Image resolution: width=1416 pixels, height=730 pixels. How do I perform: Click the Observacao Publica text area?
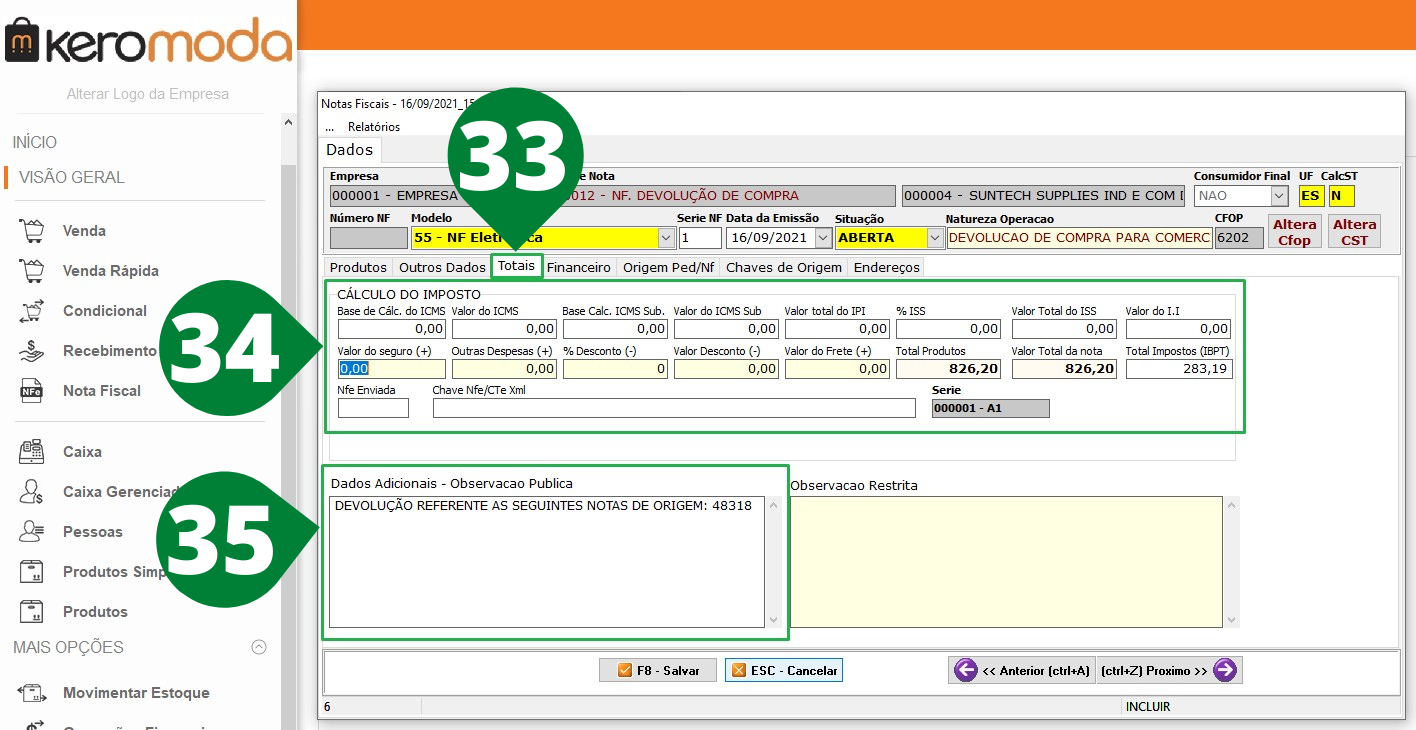coord(547,562)
